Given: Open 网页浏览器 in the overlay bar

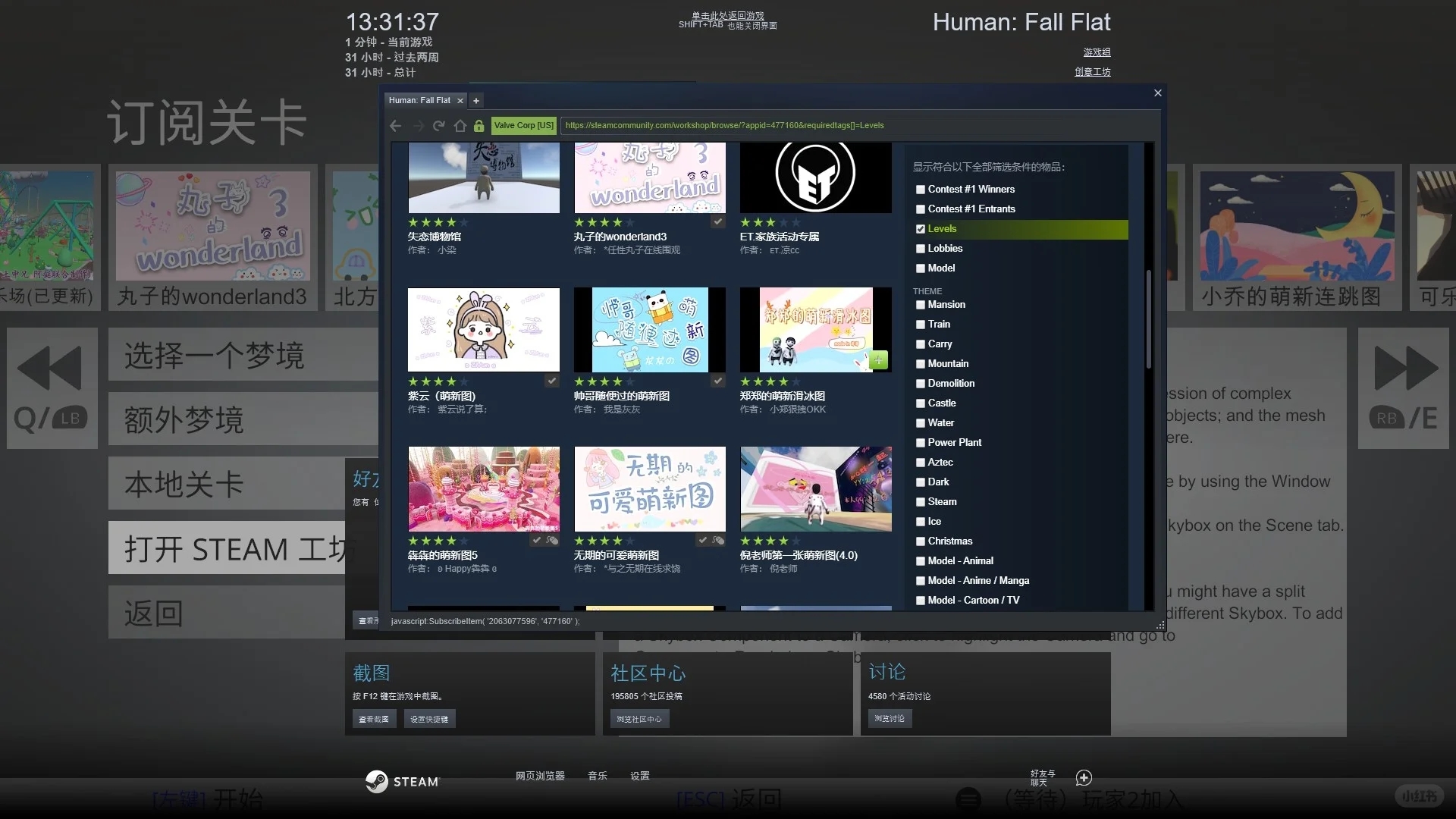Looking at the screenshot, I should pyautogui.click(x=540, y=776).
